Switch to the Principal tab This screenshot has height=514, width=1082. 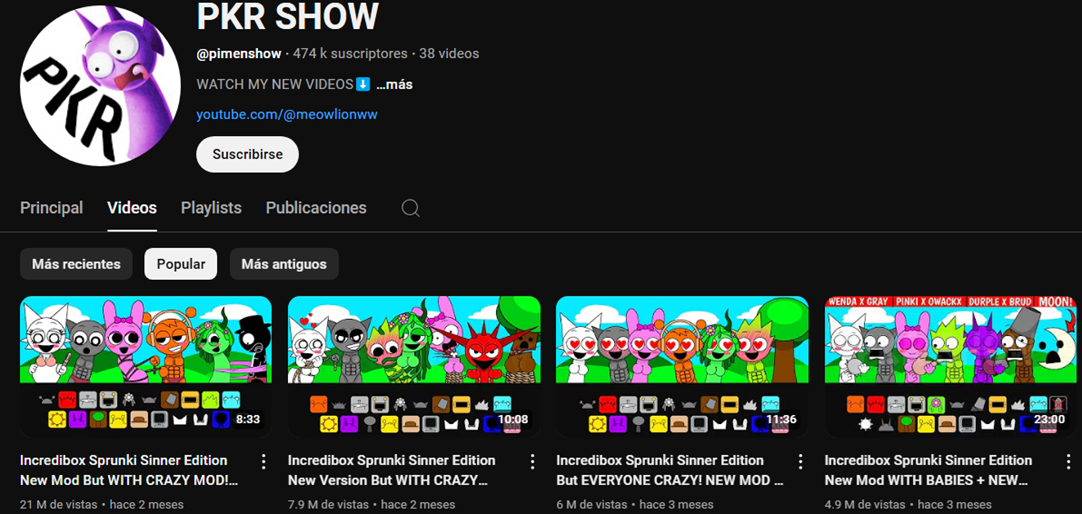[52, 208]
